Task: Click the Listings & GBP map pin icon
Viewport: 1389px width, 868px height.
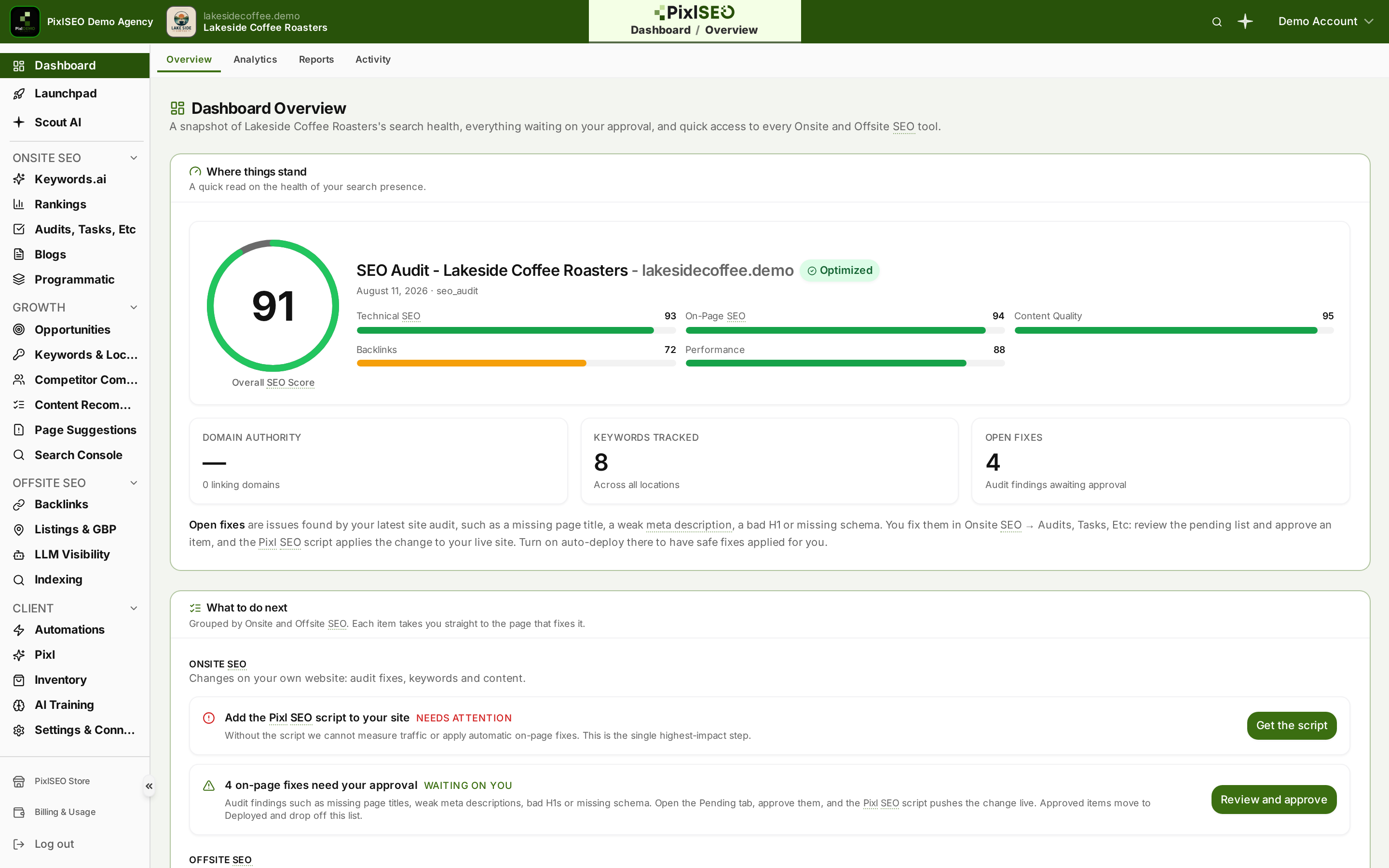Action: point(19,529)
